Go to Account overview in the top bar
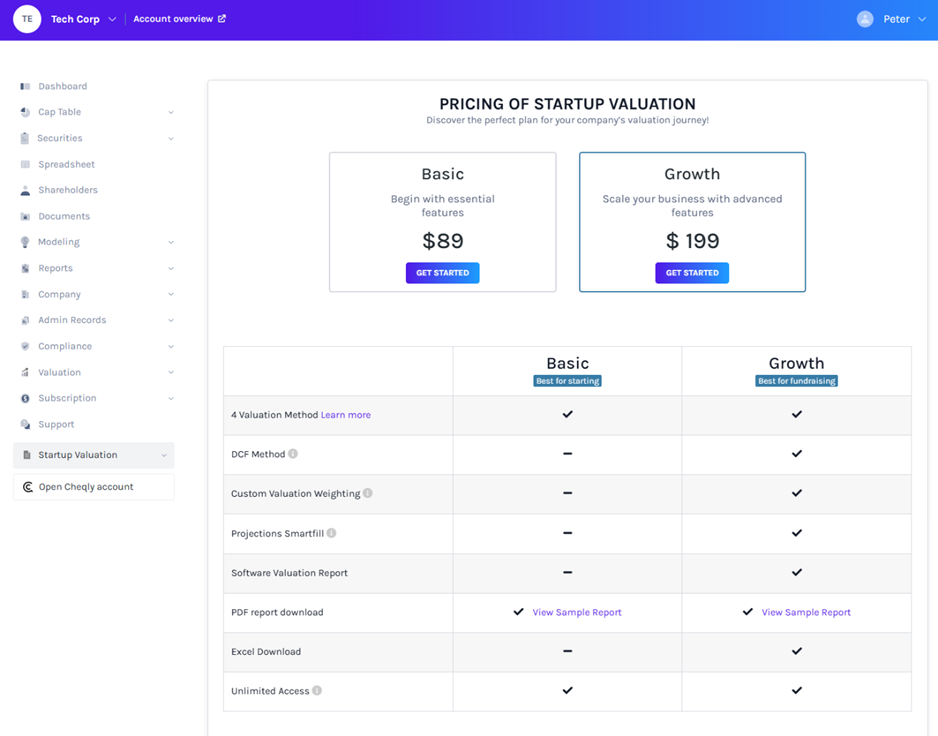Screen dimensions: 938x736 coord(179,18)
